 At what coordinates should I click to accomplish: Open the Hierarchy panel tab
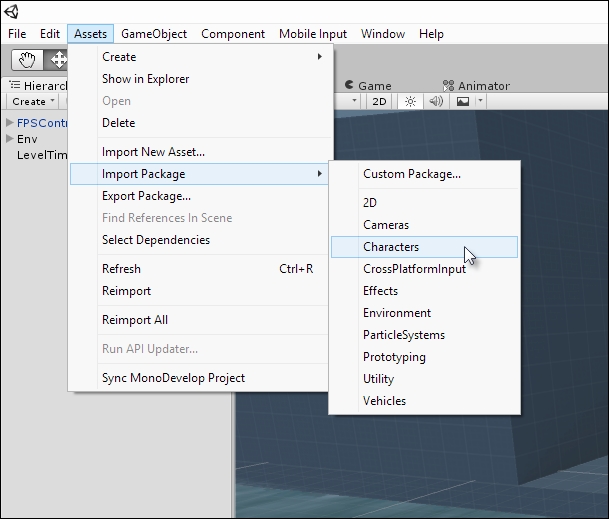click(x=38, y=85)
